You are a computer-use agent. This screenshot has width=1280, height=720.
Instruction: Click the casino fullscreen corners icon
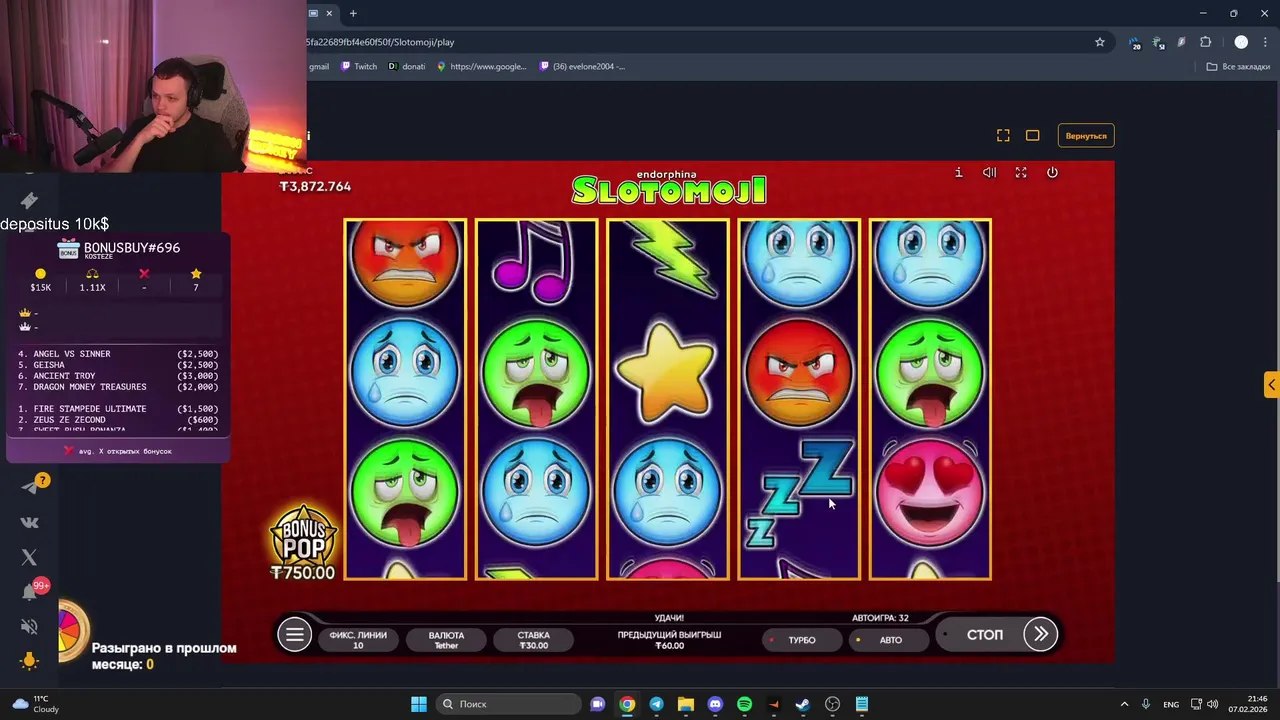point(1003,135)
